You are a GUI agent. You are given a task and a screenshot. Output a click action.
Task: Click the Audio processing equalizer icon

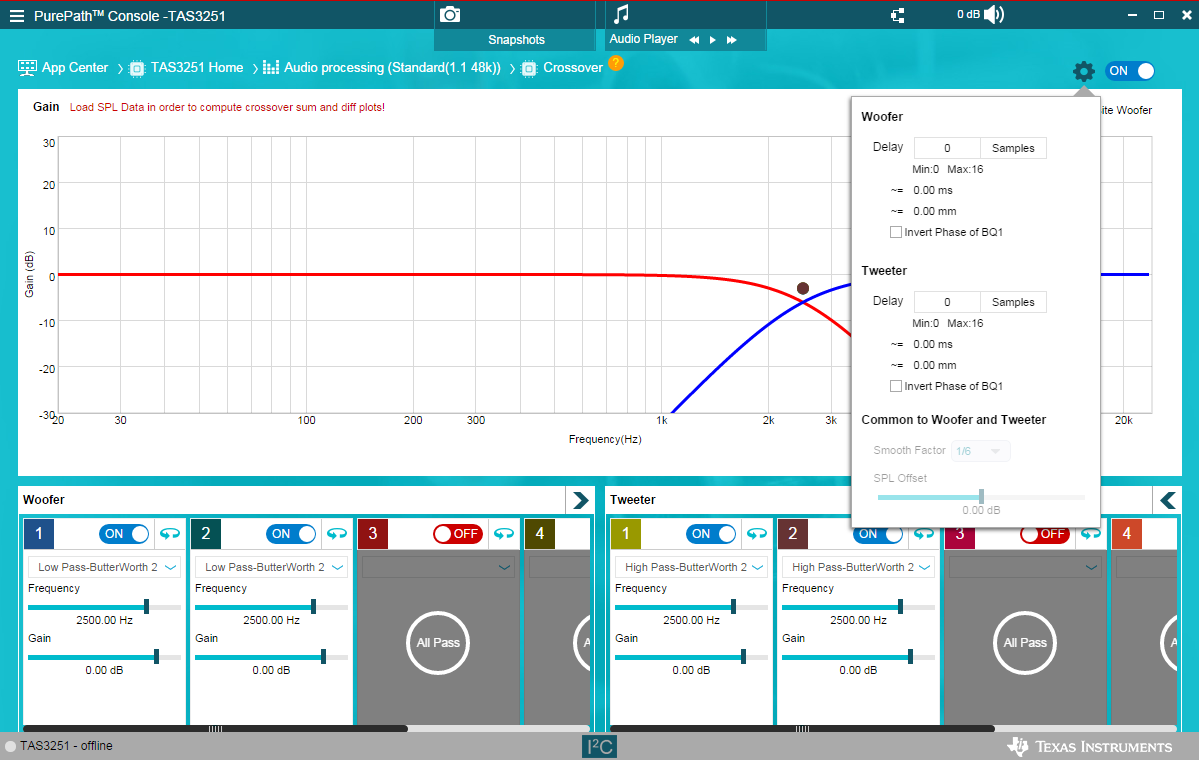(x=271, y=68)
